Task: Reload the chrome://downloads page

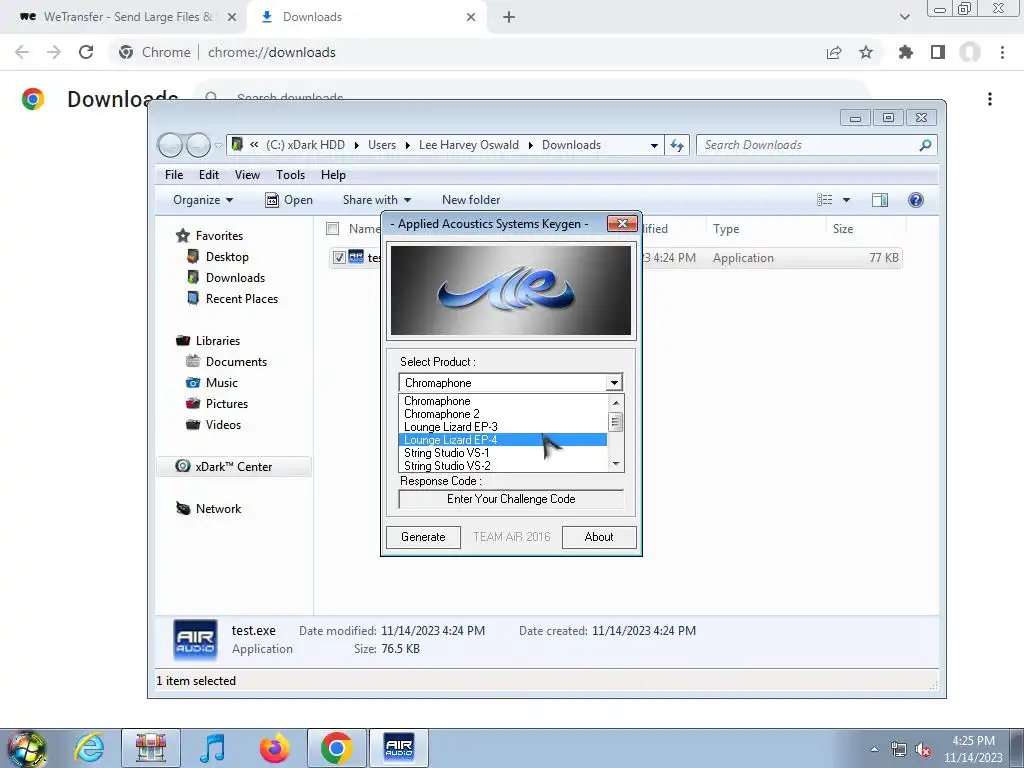Action: (86, 52)
